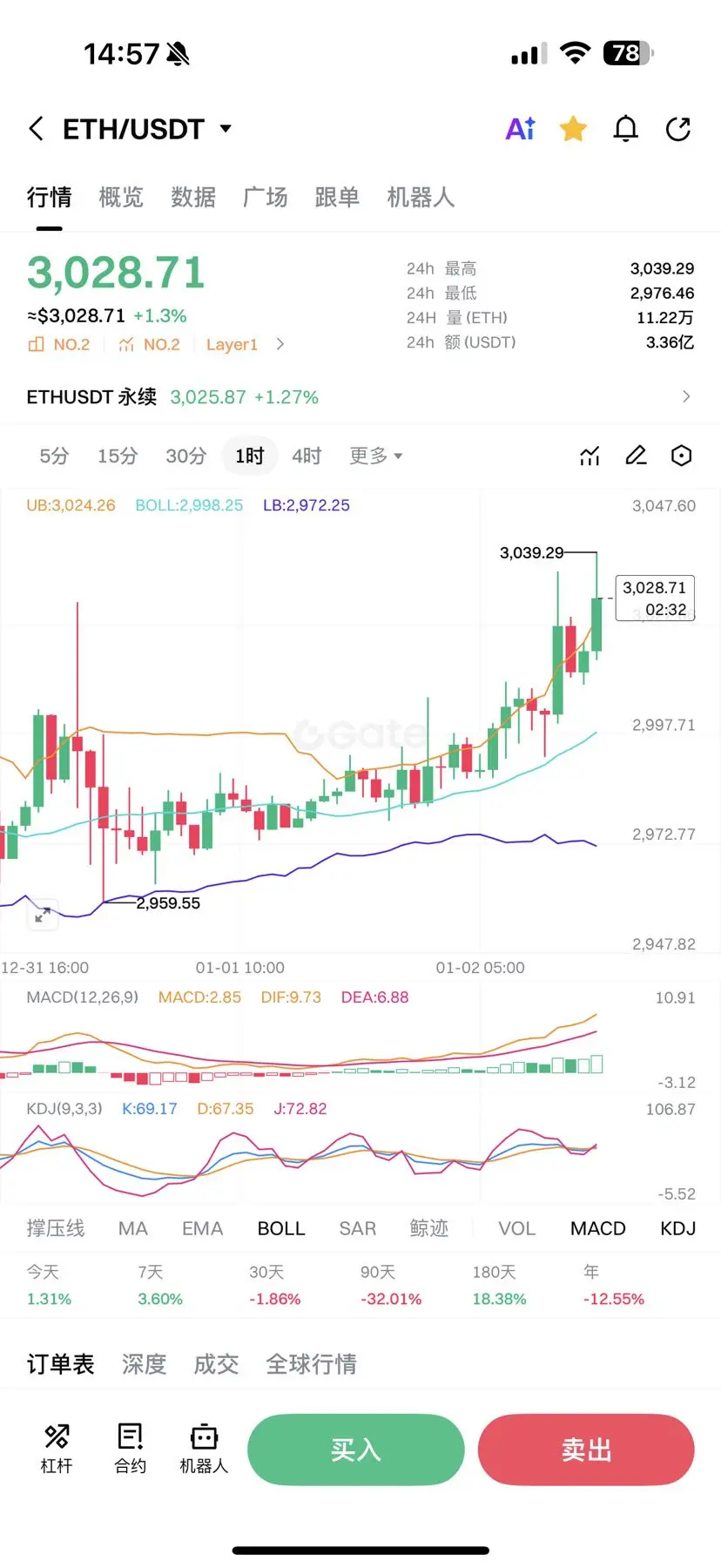Switch to the 机器人 tab
Image resolution: width=721 pixels, height=1568 pixels.
point(421,197)
